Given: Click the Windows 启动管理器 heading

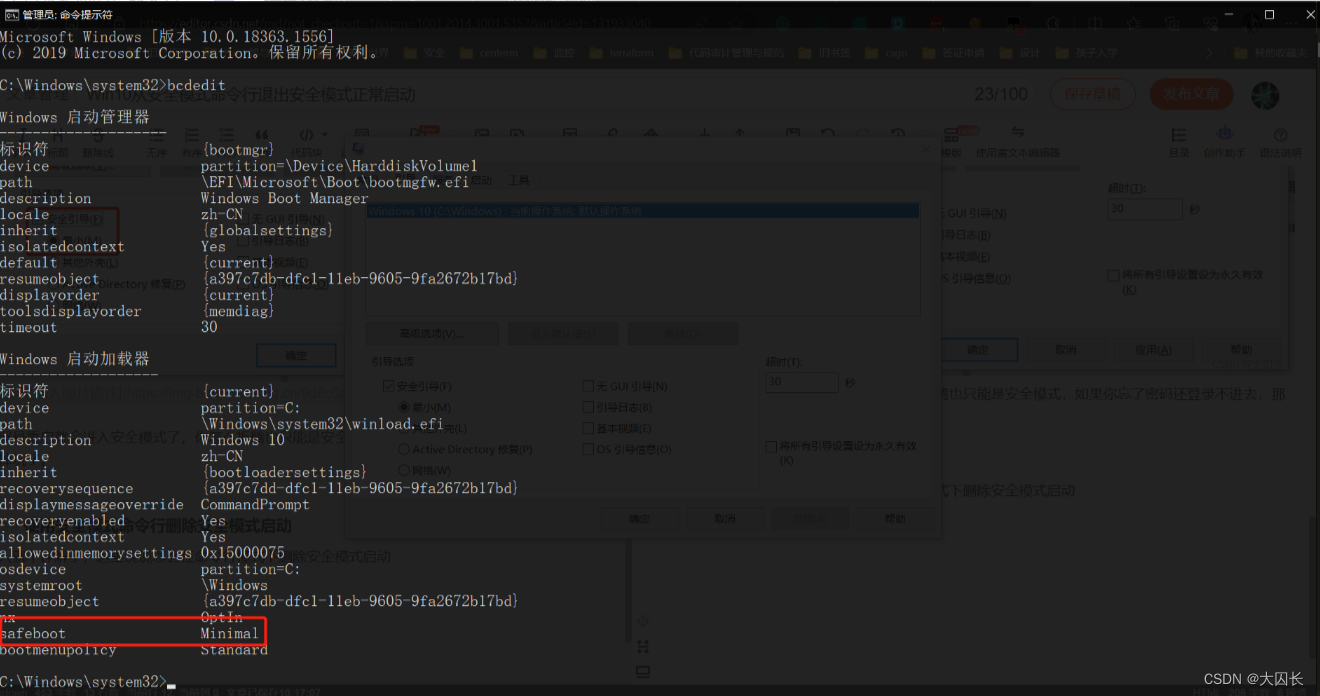Looking at the screenshot, I should pyautogui.click(x=75, y=118).
